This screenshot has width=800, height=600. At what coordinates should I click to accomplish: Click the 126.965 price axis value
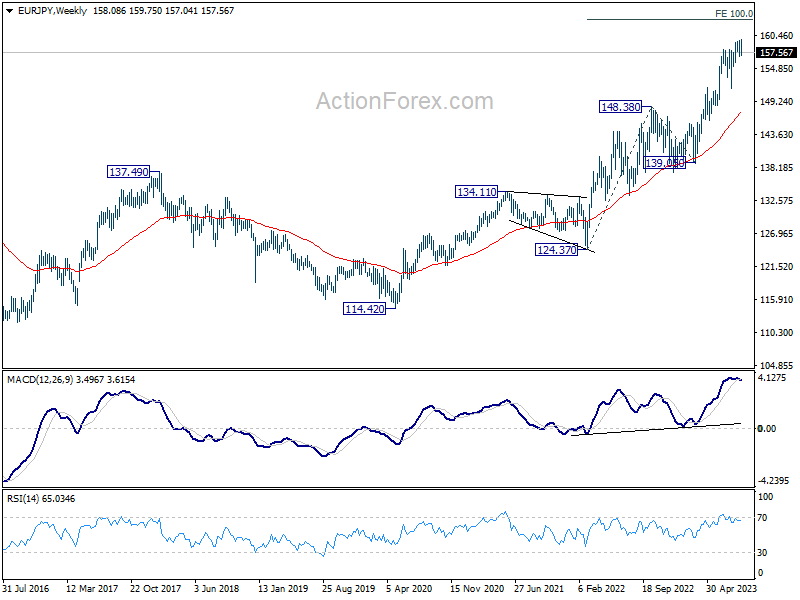click(x=777, y=234)
